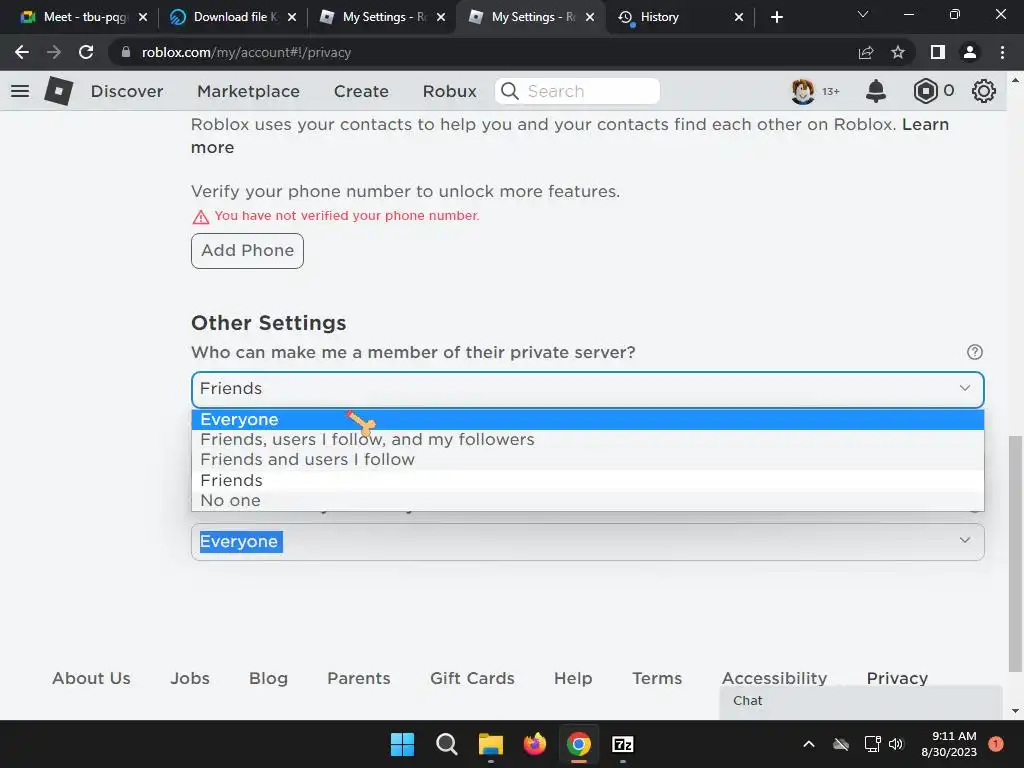Image resolution: width=1024 pixels, height=768 pixels.
Task: Share this page icon in address bar
Action: (x=866, y=52)
